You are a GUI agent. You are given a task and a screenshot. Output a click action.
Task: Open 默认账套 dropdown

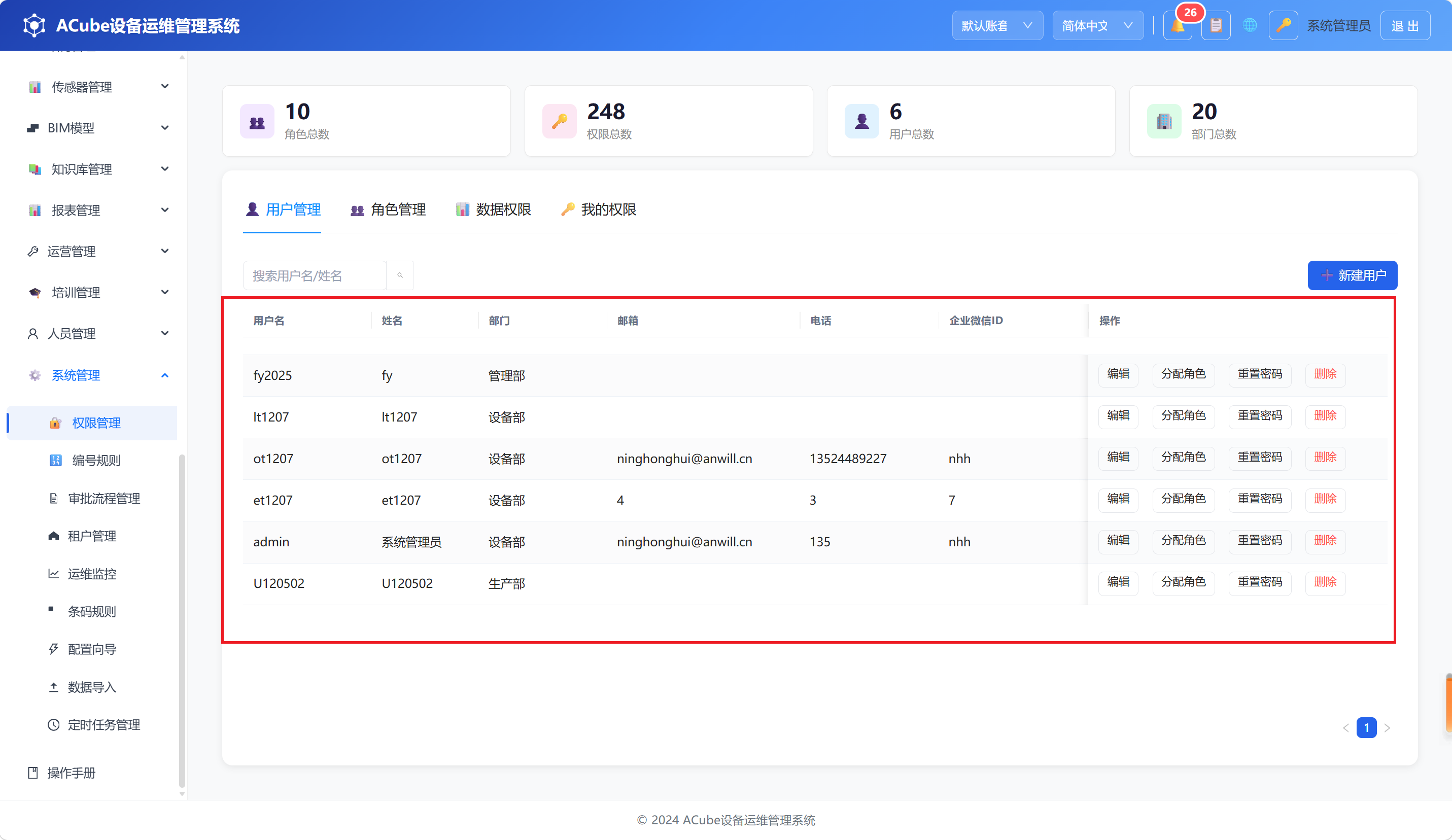(x=997, y=25)
